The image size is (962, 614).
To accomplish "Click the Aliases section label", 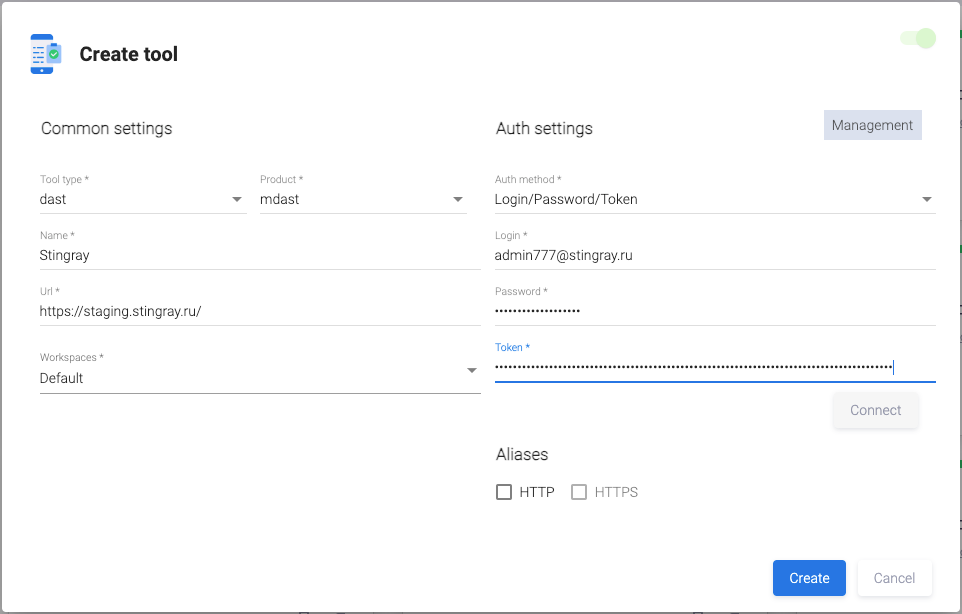I will point(522,454).
